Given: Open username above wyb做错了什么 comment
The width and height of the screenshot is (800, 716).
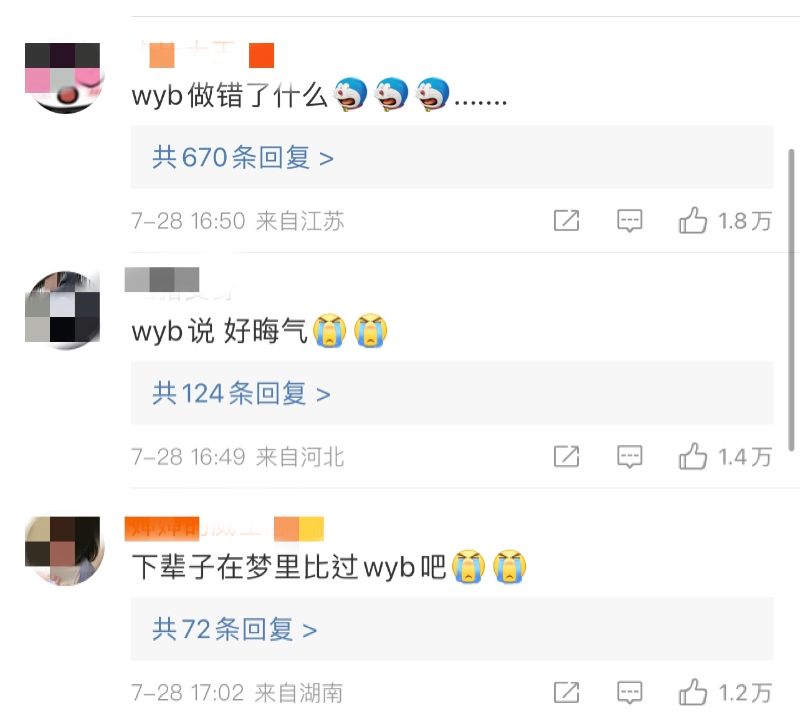Looking at the screenshot, I should pos(210,54).
